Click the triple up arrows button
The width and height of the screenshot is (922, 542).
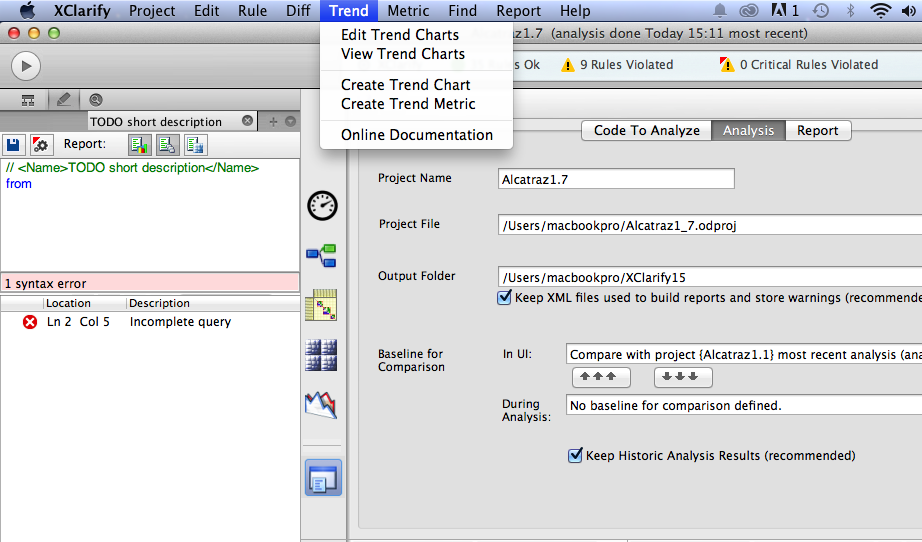click(601, 377)
